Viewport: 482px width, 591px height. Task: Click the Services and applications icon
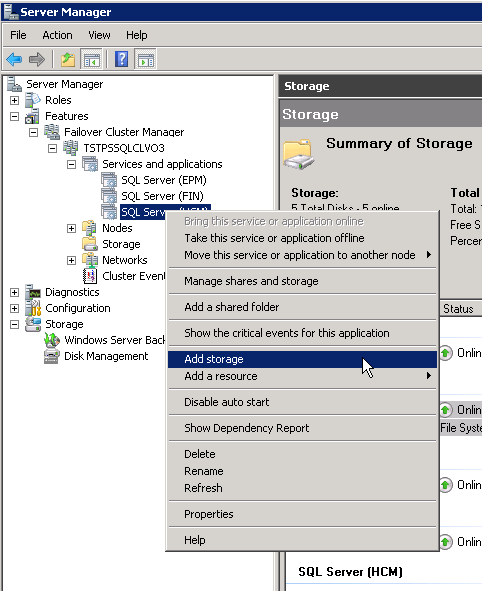pos(90,164)
